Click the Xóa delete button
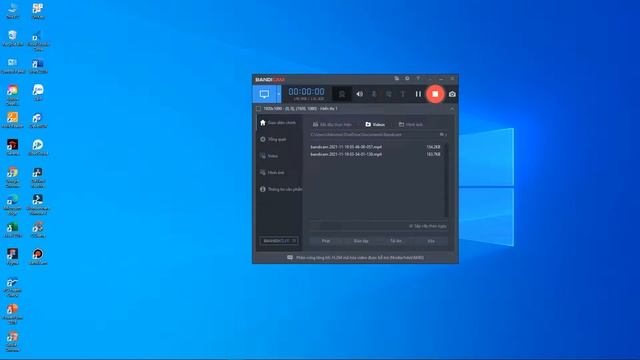640x360 pixels. pos(431,241)
